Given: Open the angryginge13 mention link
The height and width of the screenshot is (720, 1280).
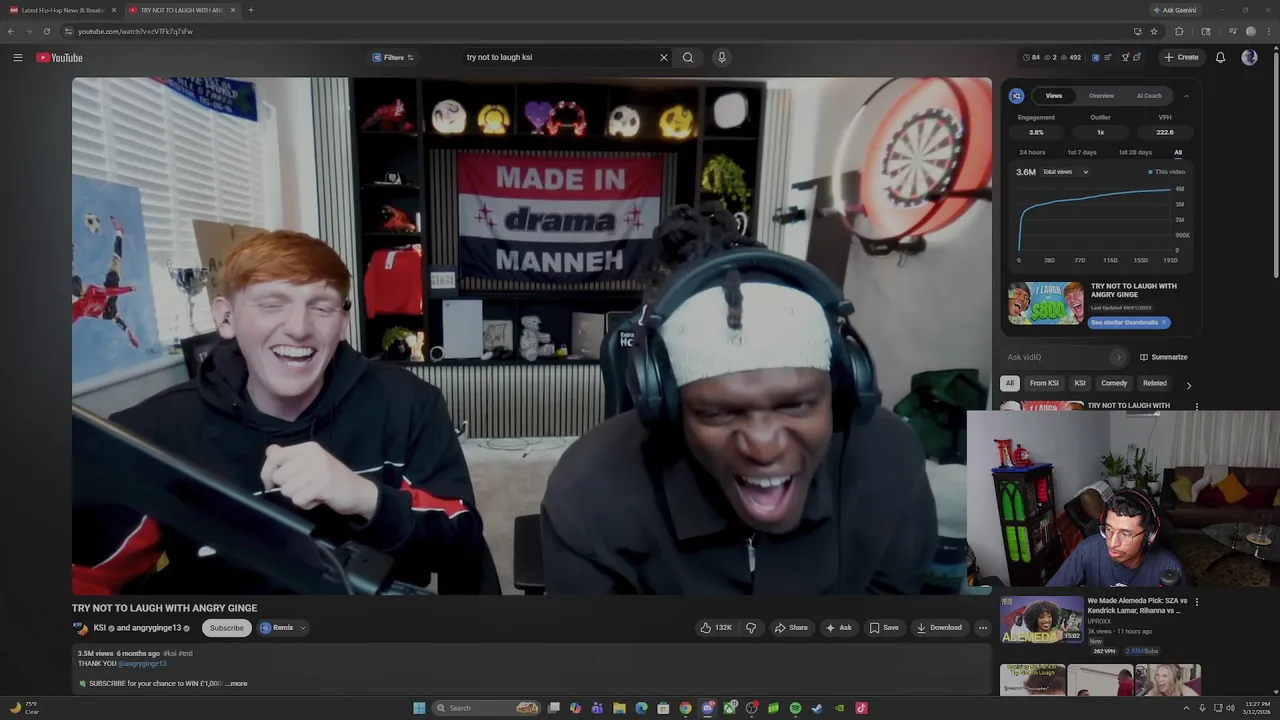Looking at the screenshot, I should 142,663.
